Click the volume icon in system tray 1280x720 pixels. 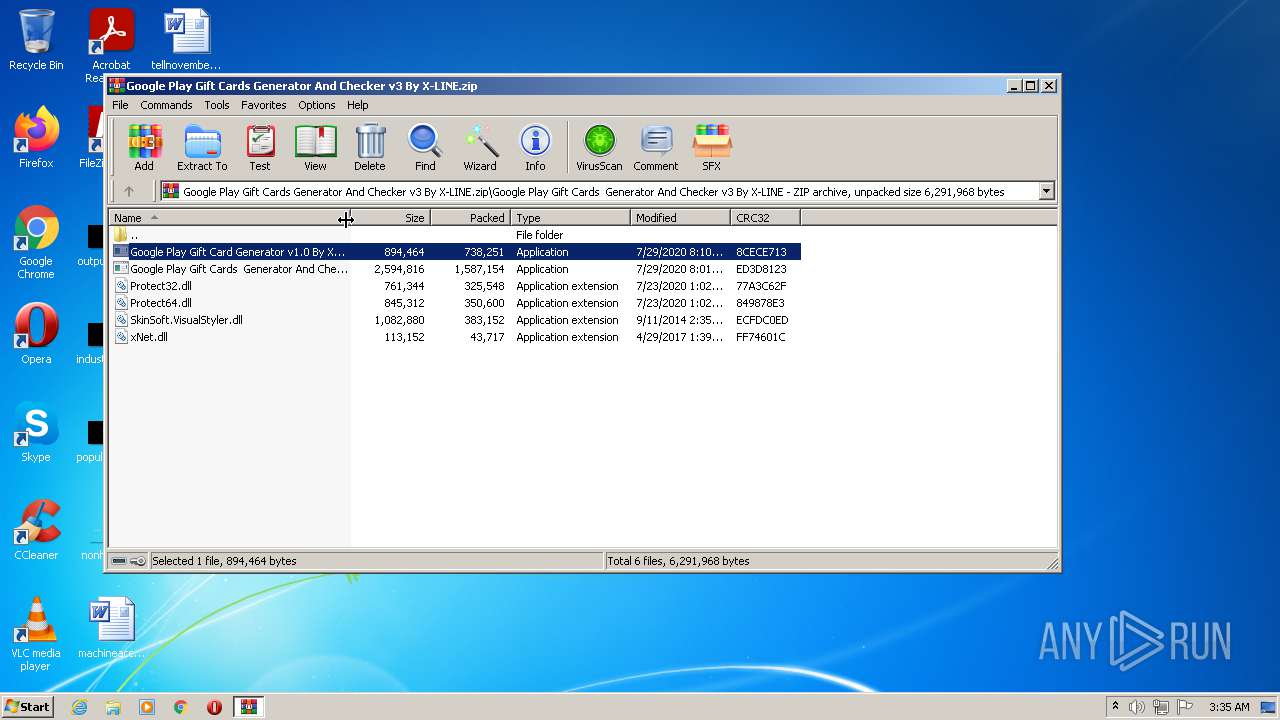pos(1137,707)
